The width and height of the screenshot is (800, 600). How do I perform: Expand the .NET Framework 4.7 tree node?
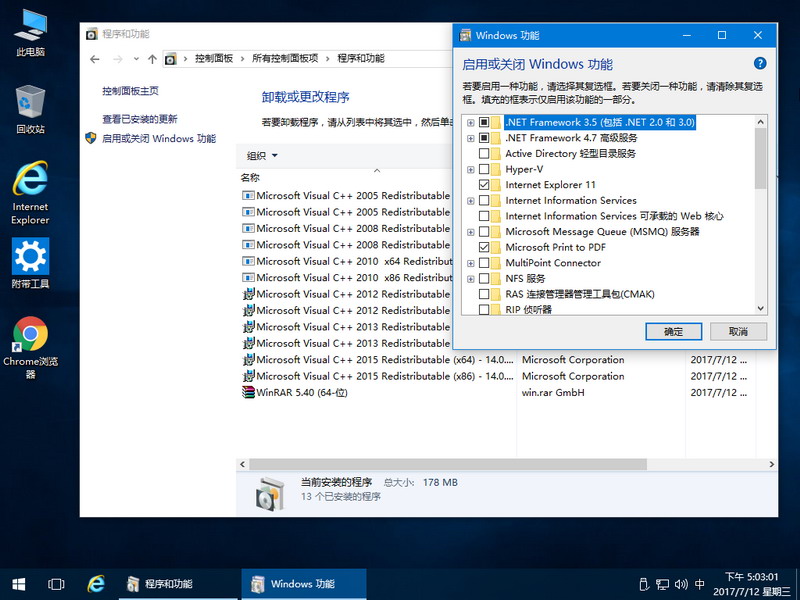(470, 138)
